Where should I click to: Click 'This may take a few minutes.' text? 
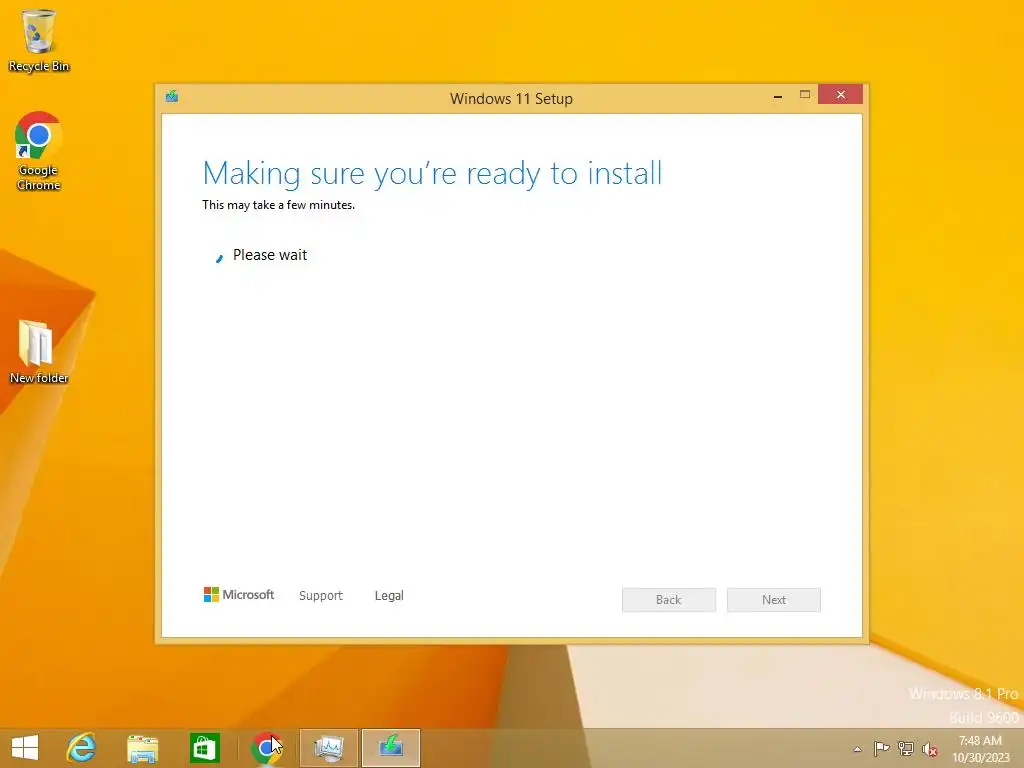click(x=278, y=205)
